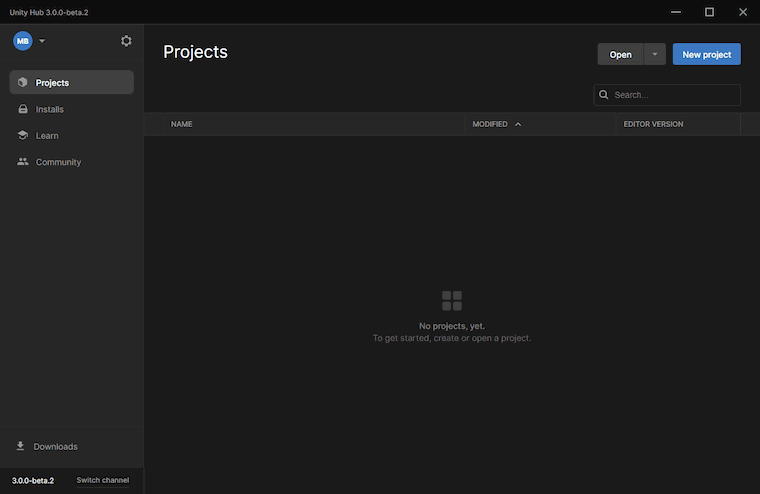The height and width of the screenshot is (494, 760).
Task: Click the Learn graduation cap icon
Action: pyautogui.click(x=23, y=136)
